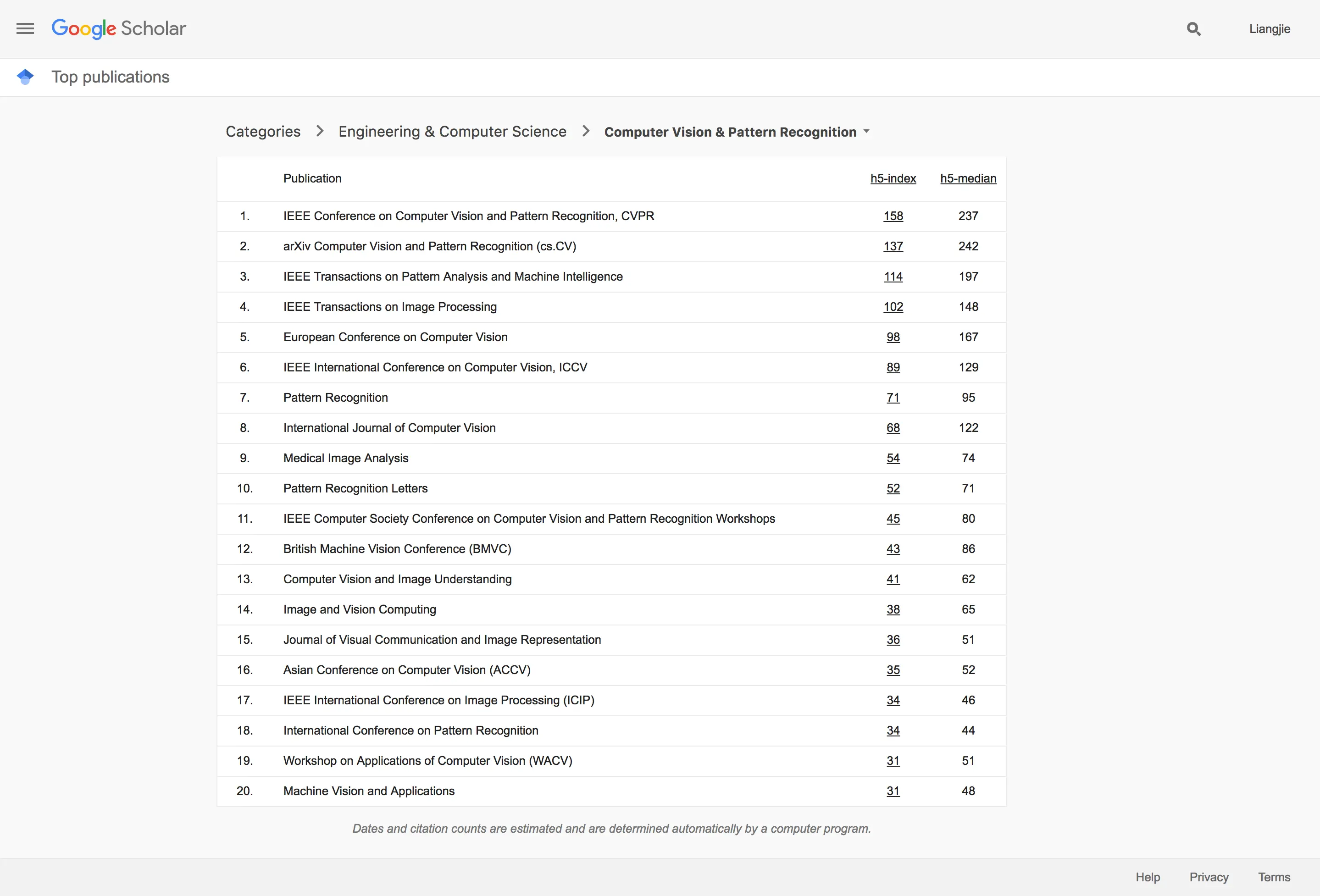Go to Categories breadcrumb
This screenshot has height=896, width=1320.
[x=263, y=132]
